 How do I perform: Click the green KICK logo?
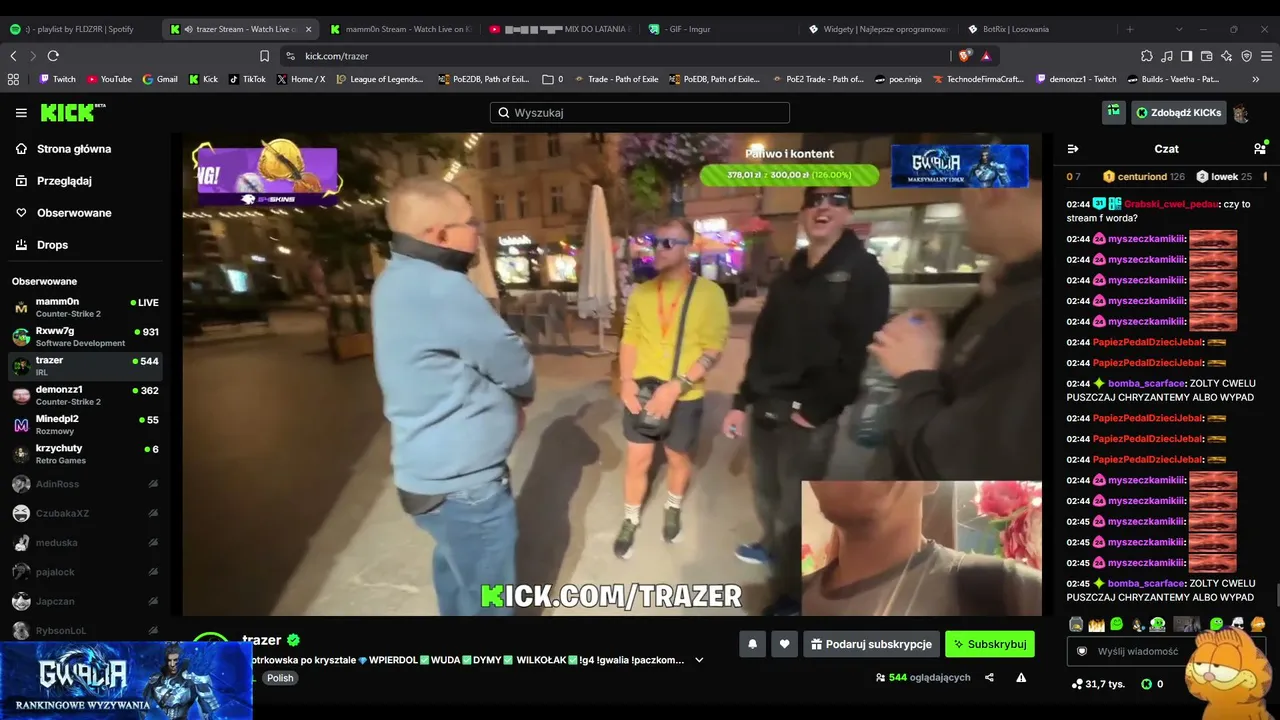click(73, 112)
